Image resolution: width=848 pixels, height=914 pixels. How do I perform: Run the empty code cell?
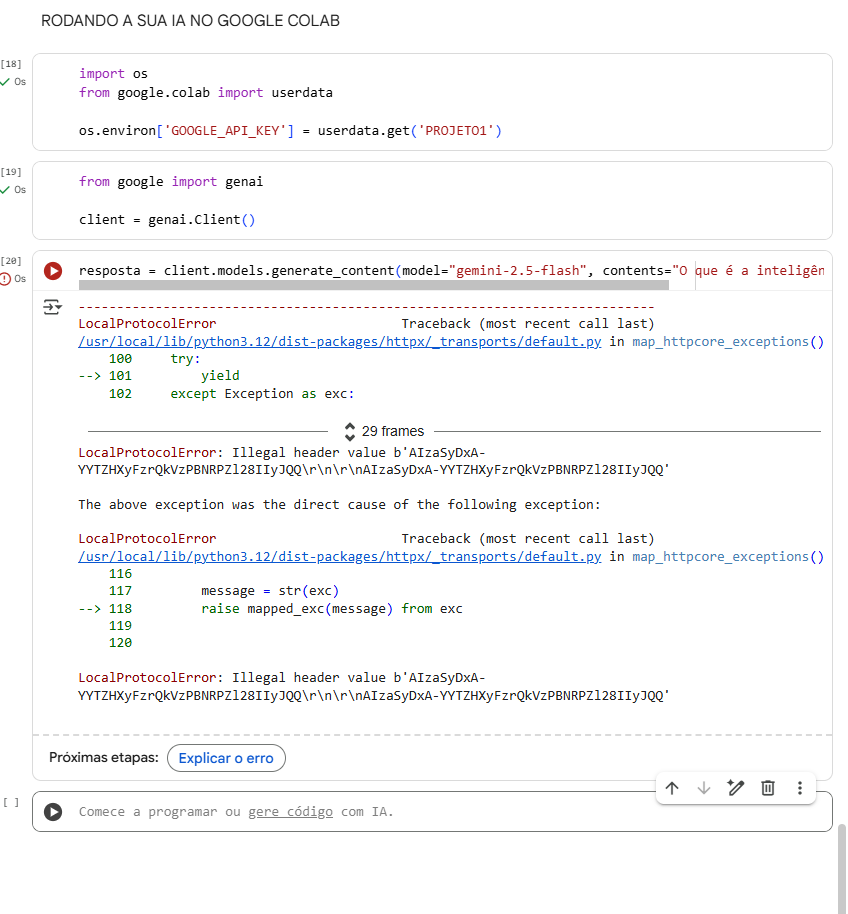click(x=53, y=812)
